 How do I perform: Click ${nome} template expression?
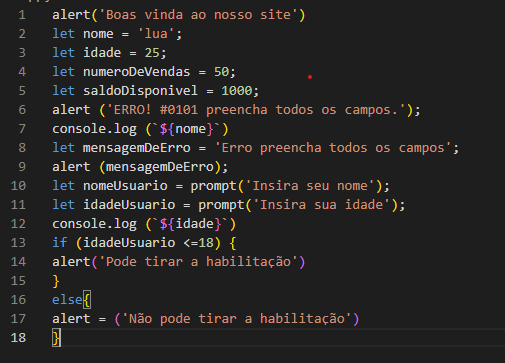coord(186,129)
